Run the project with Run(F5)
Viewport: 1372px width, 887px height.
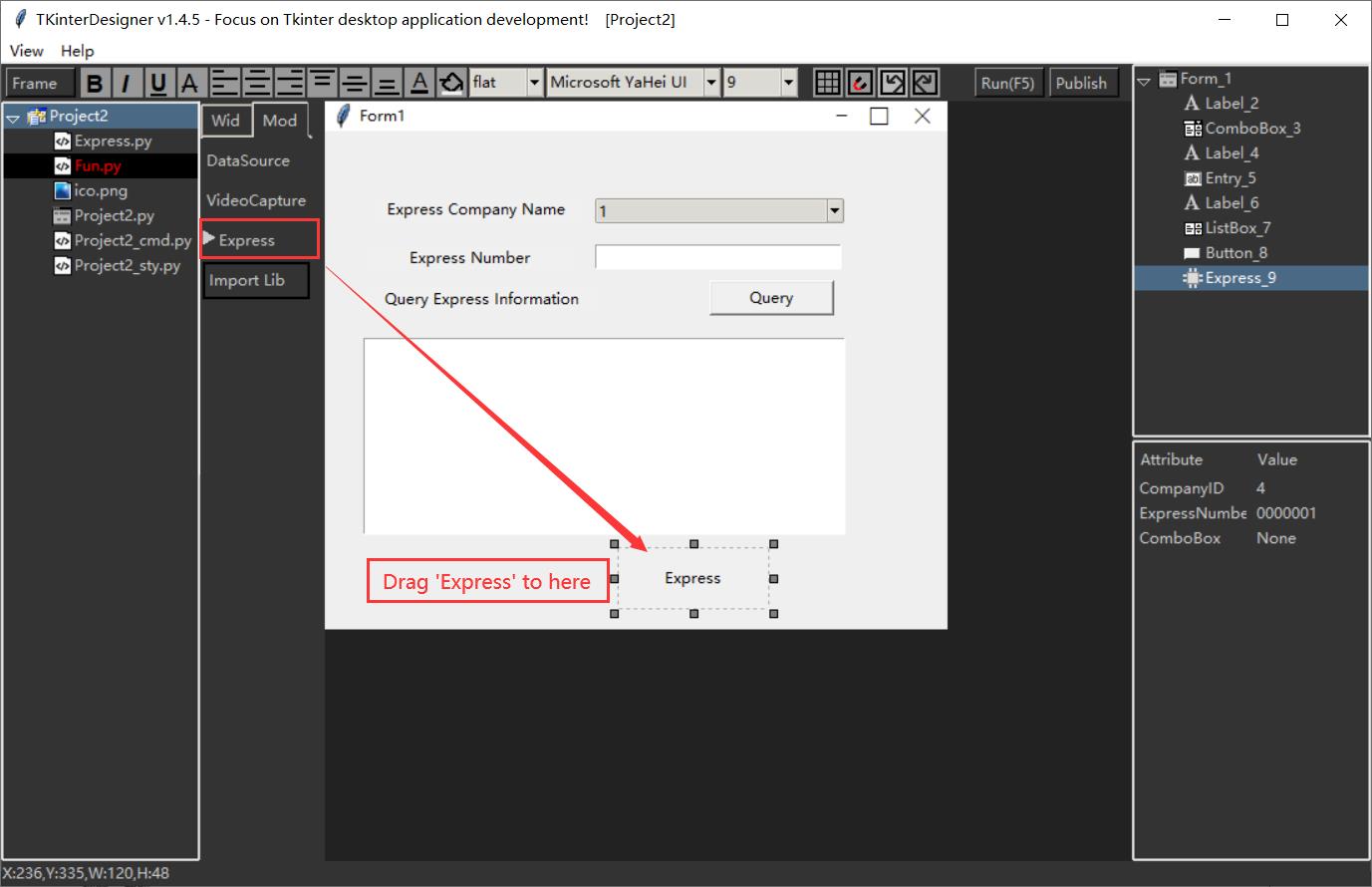point(1007,83)
